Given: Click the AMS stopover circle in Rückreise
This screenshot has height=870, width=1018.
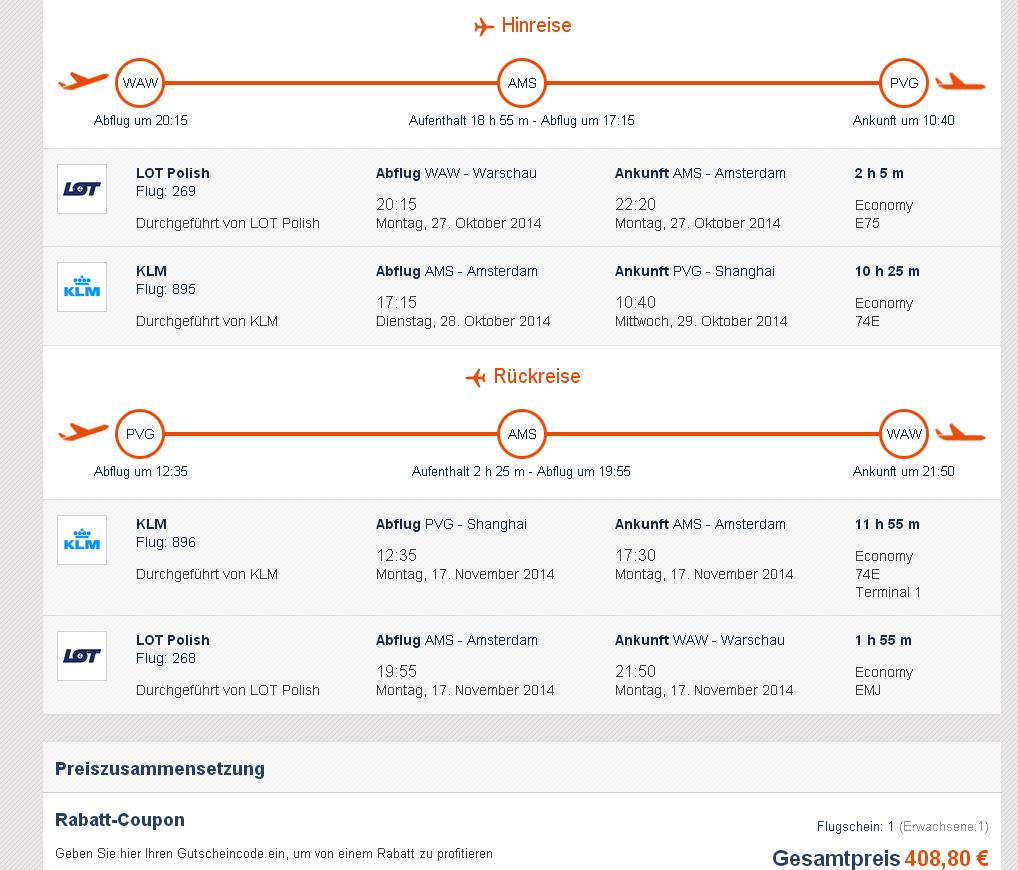Looking at the screenshot, I should click(x=522, y=434).
